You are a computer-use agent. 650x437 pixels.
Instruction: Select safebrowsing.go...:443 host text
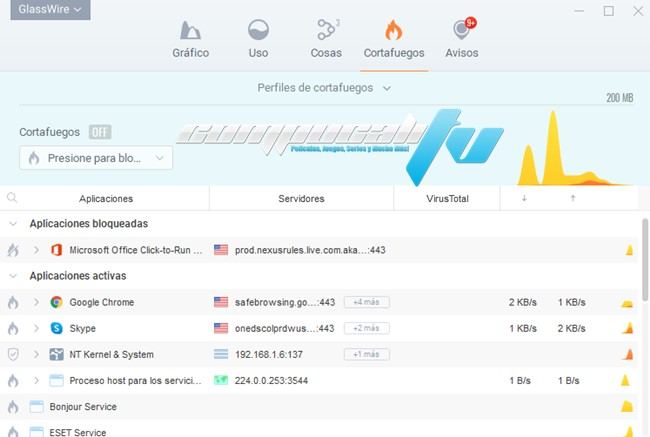click(x=285, y=302)
